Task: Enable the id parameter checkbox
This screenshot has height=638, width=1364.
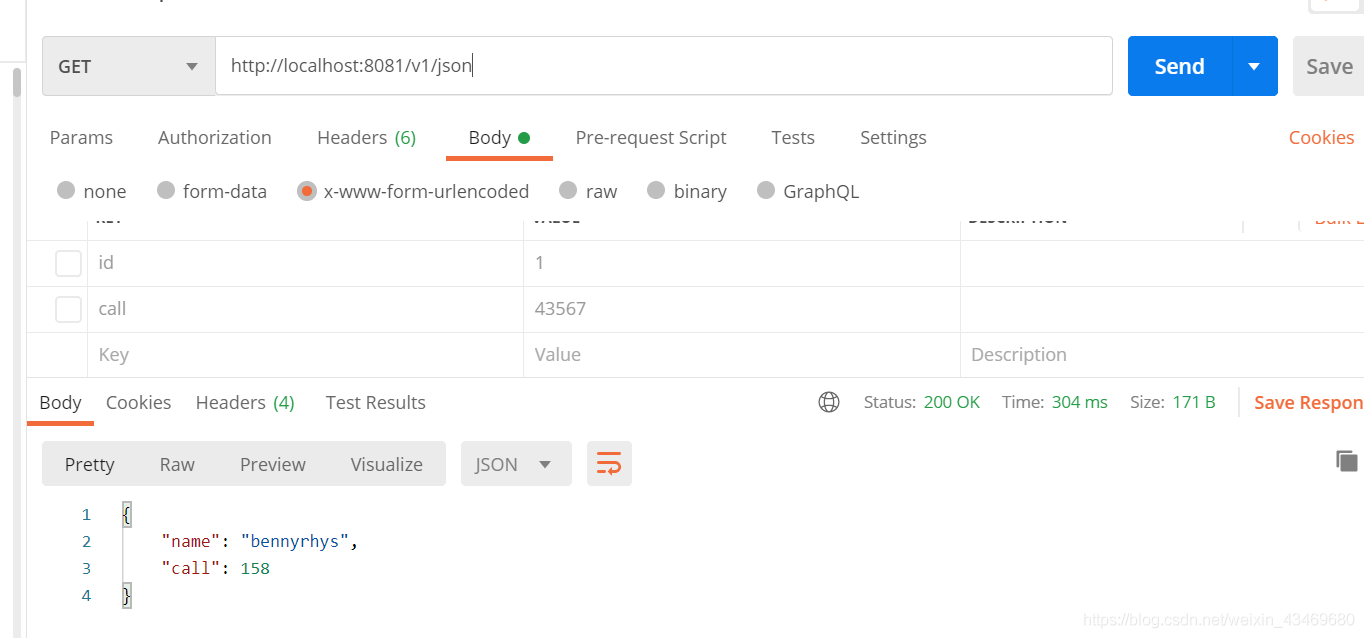Action: 68,262
